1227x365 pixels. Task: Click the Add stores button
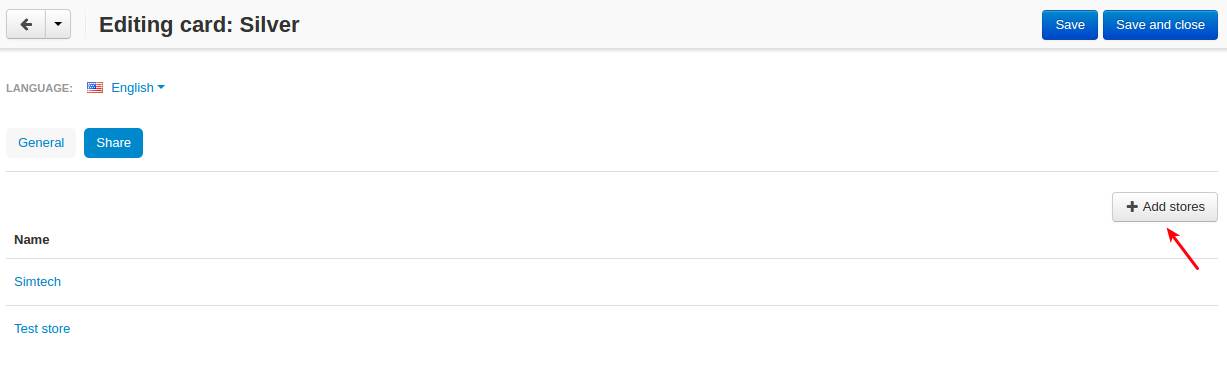point(1165,207)
